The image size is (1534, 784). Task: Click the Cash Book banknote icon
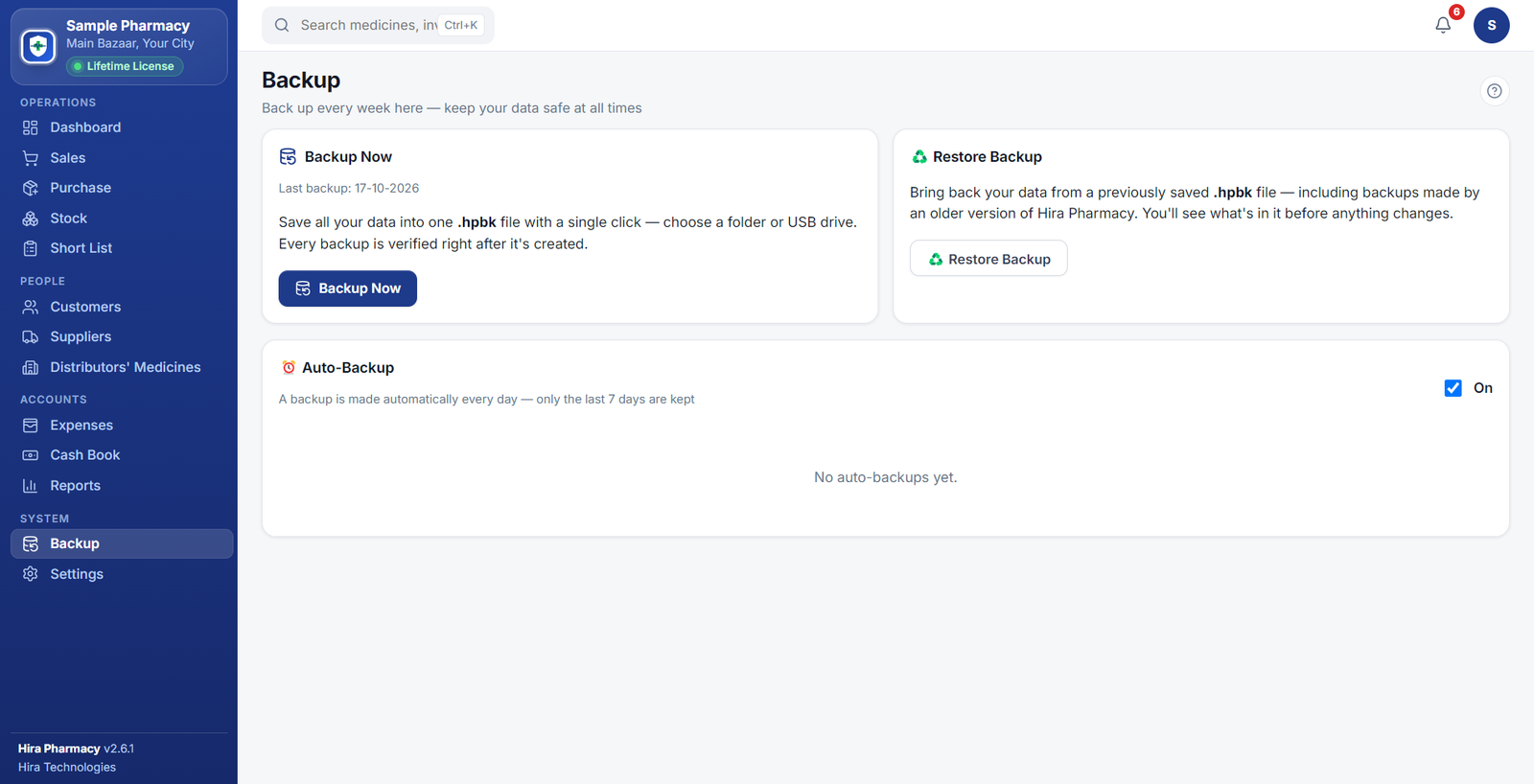(x=31, y=455)
